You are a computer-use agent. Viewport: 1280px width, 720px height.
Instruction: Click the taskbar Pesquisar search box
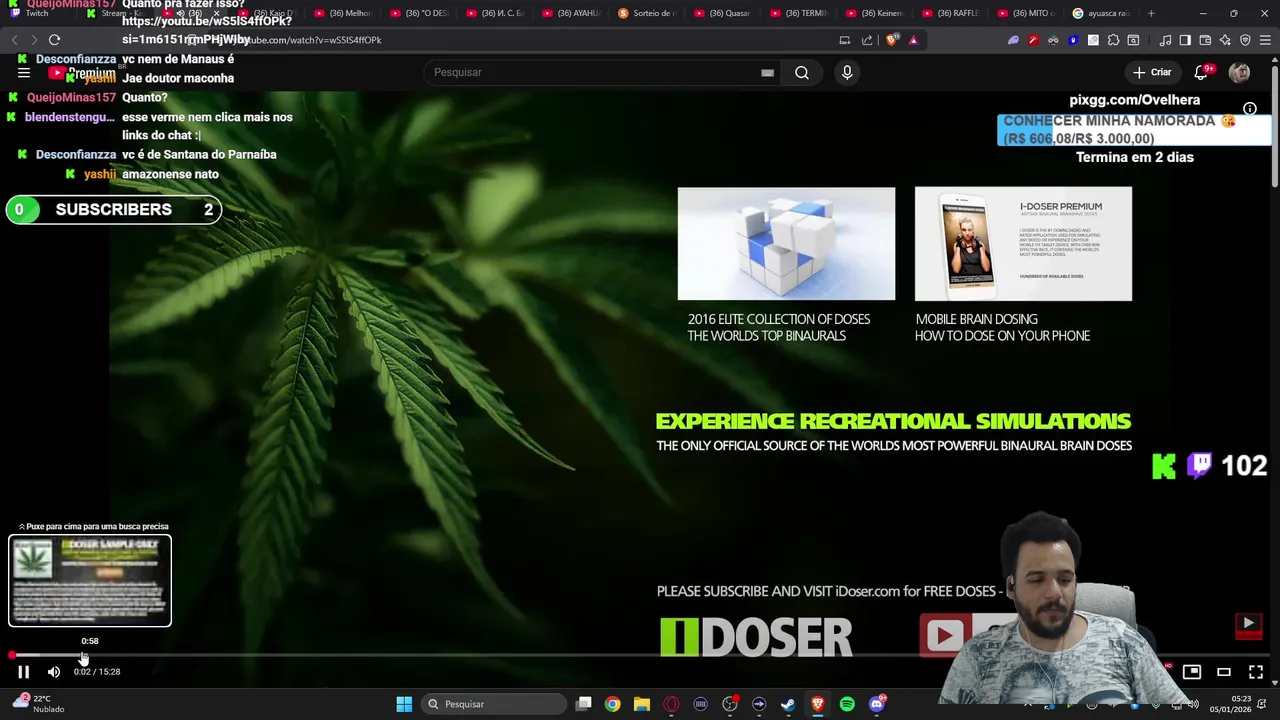tap(494, 704)
